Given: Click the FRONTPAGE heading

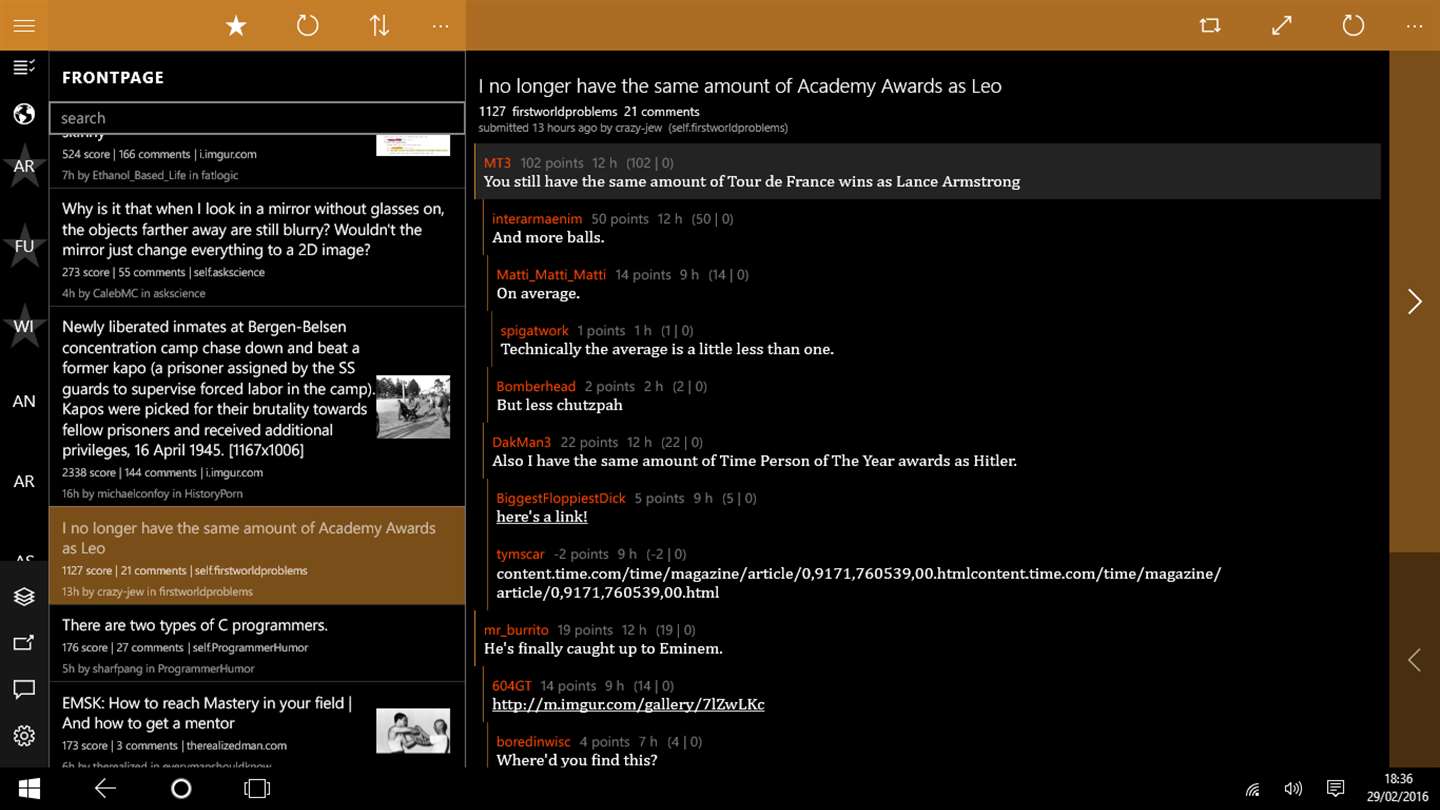Looking at the screenshot, I should pos(113,78).
